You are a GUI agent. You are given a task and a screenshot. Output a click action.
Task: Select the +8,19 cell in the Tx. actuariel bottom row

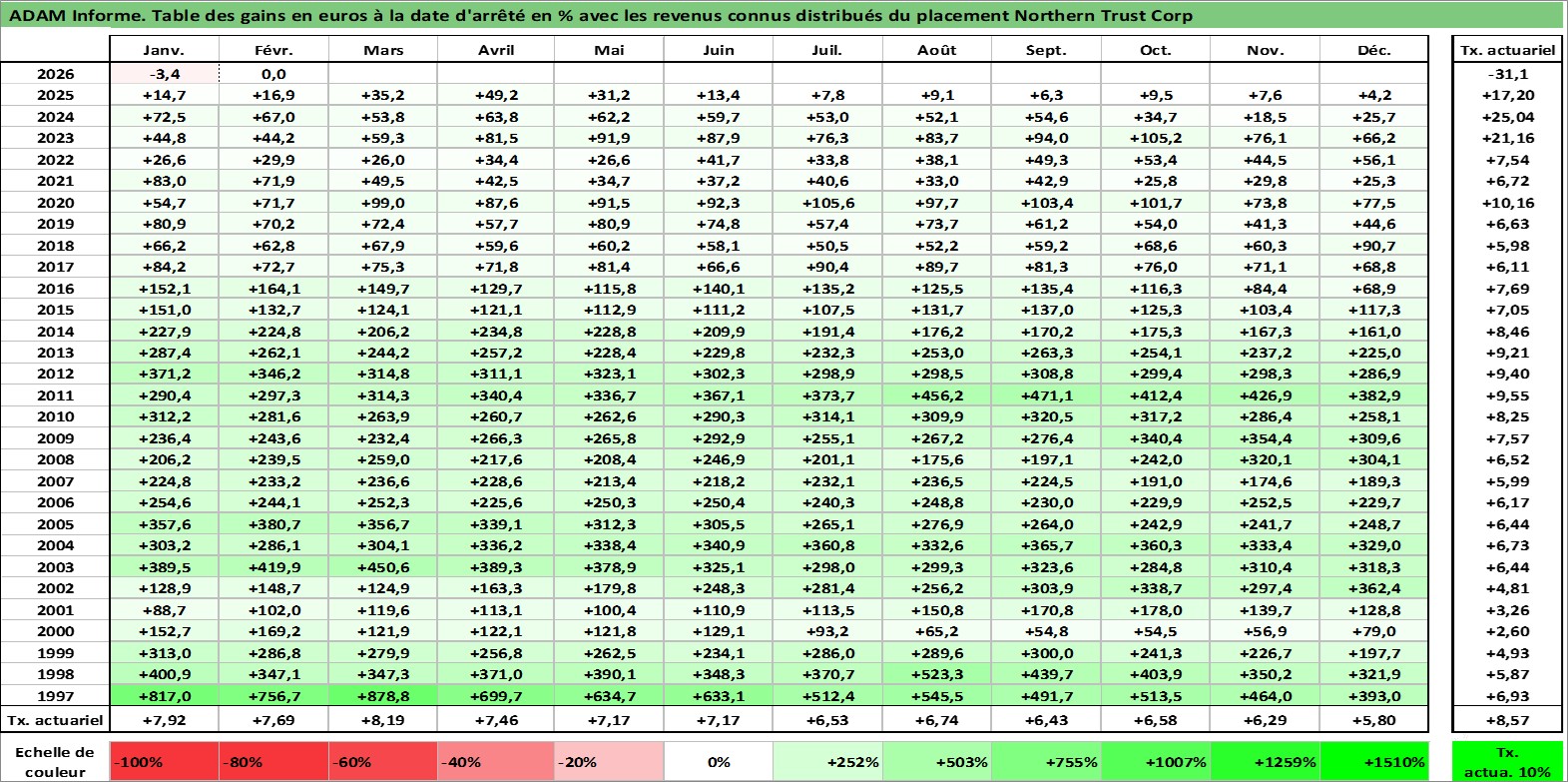tap(383, 719)
